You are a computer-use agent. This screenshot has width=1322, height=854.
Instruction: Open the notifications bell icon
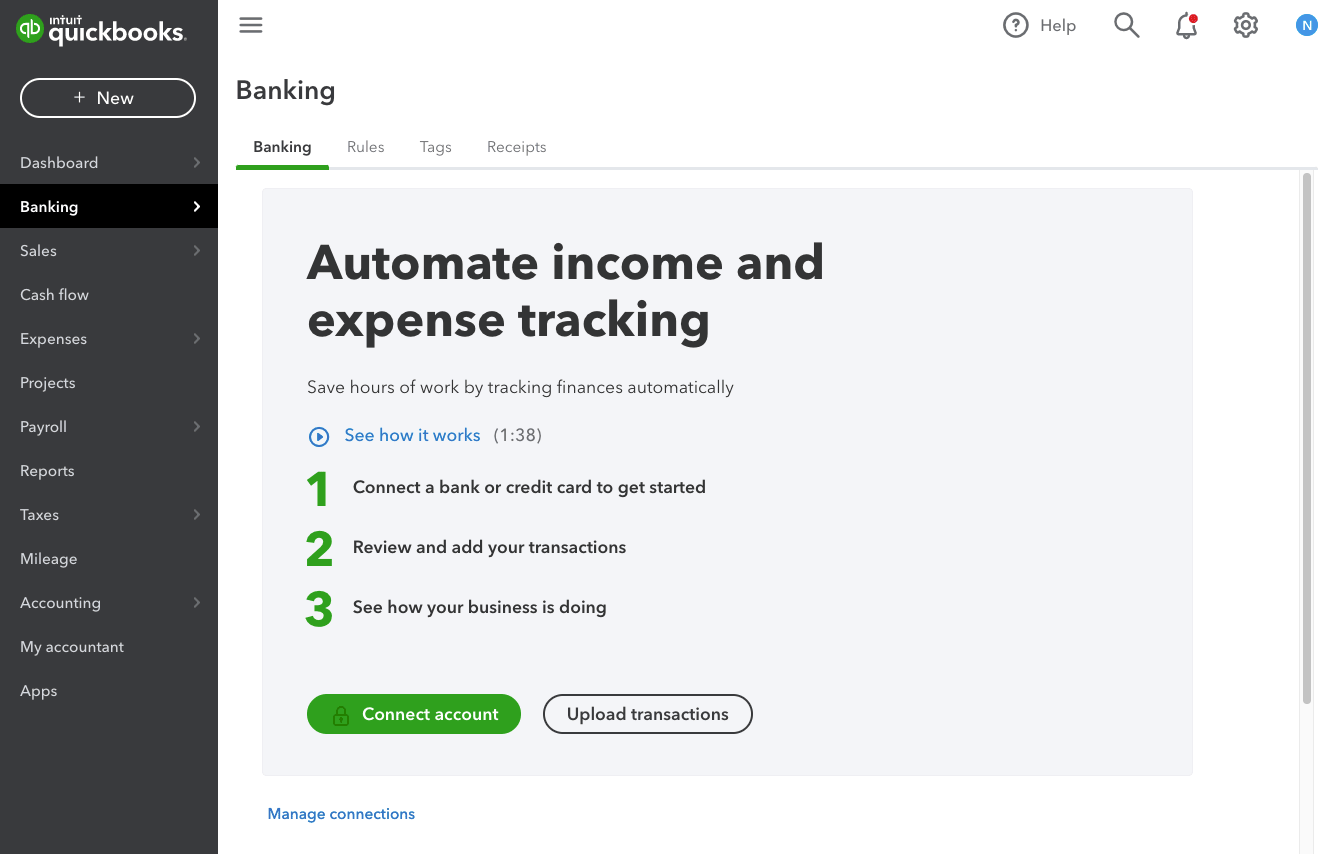click(1186, 26)
